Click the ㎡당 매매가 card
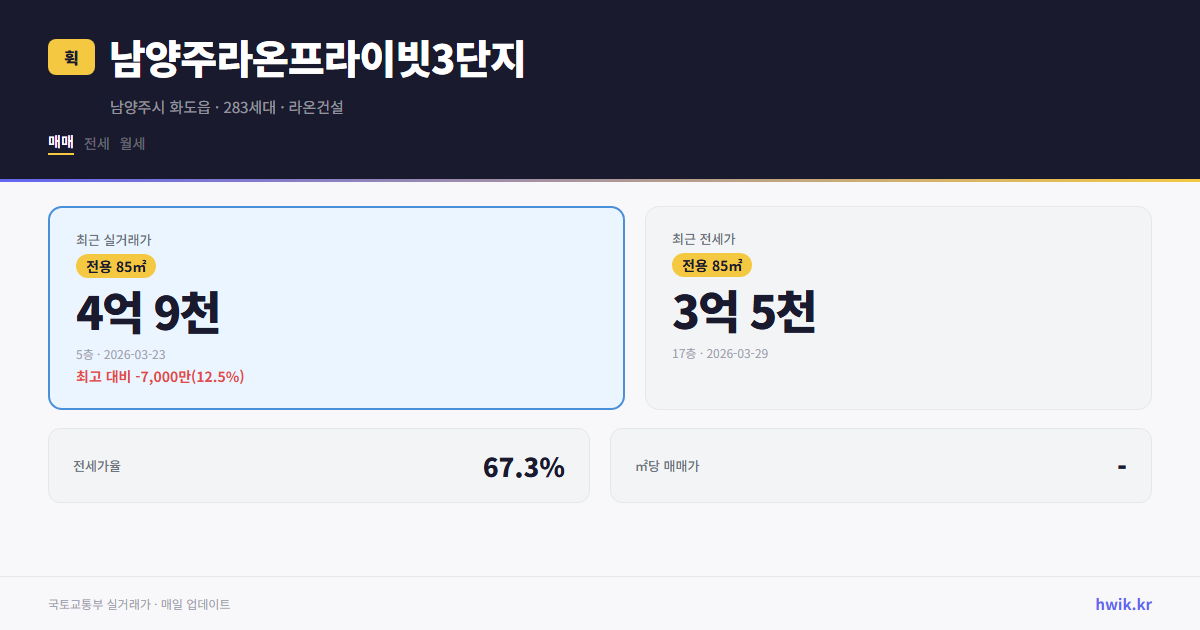The width and height of the screenshot is (1200, 630). click(x=880, y=465)
